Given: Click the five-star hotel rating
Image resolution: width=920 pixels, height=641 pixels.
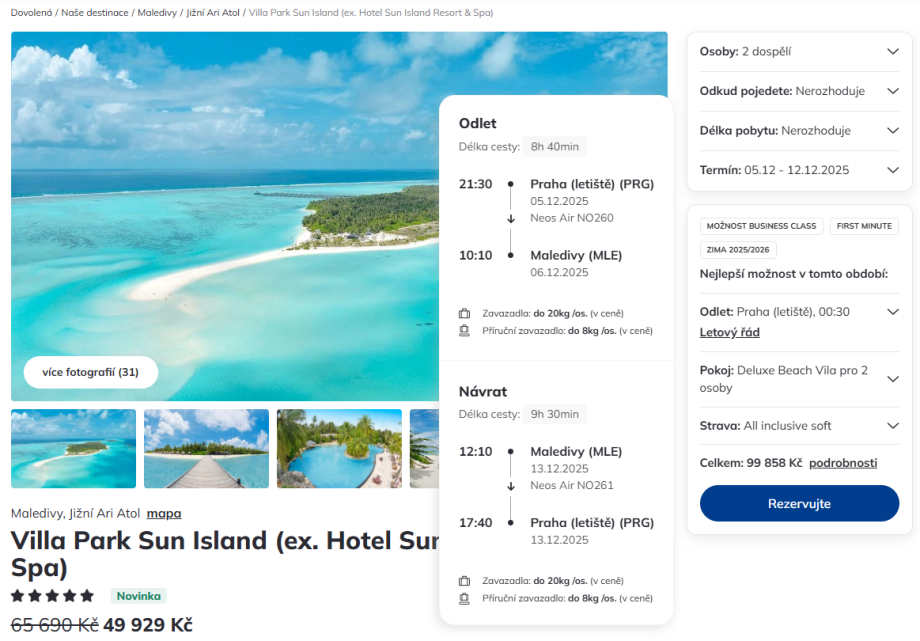Looking at the screenshot, I should [x=52, y=596].
